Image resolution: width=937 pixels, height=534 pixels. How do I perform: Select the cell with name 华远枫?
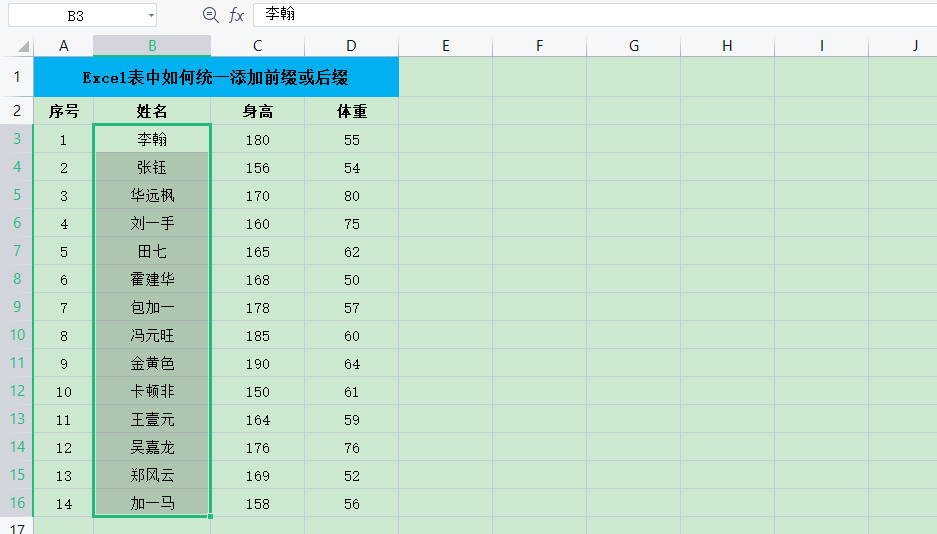pos(152,195)
